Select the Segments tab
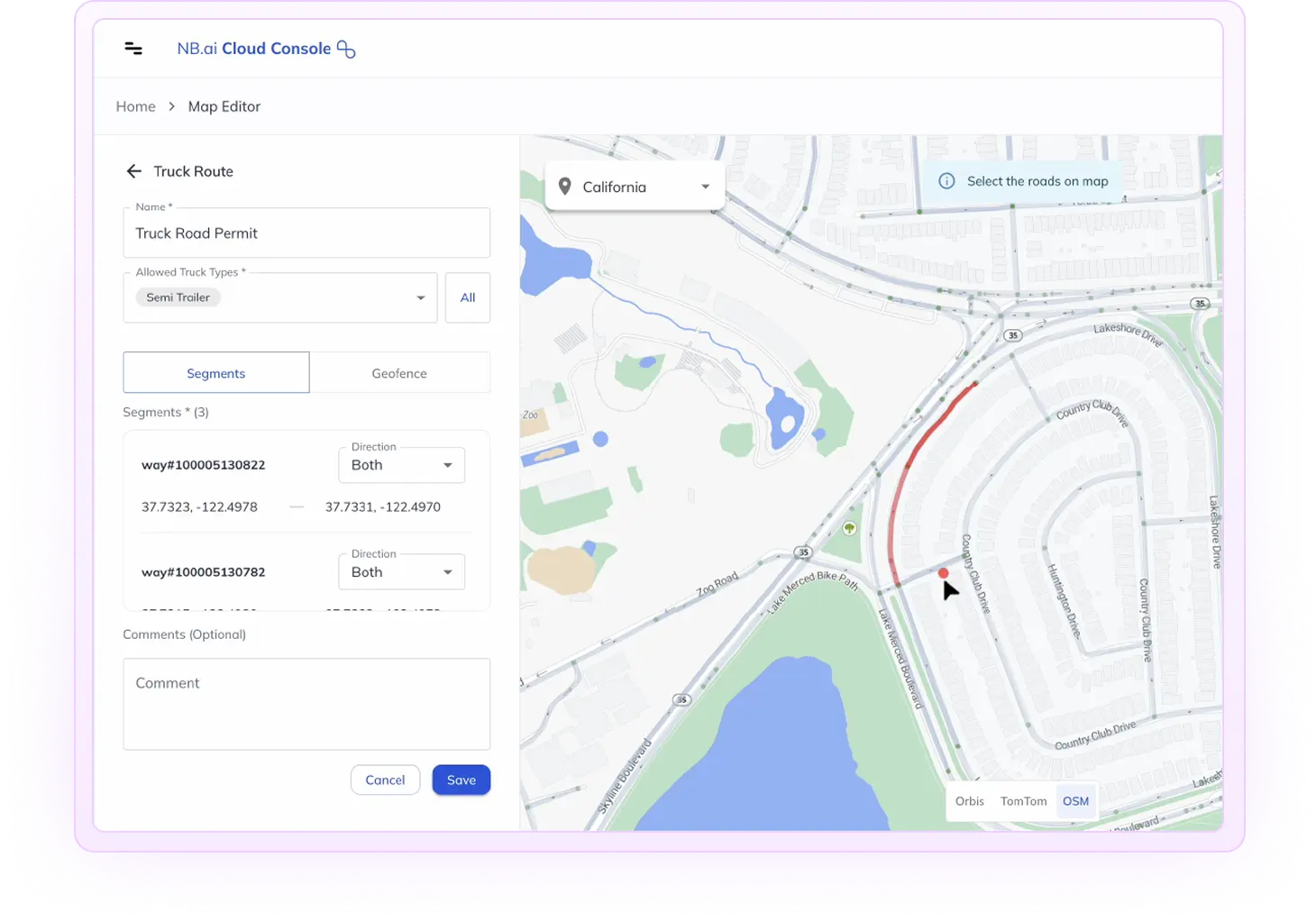The height and width of the screenshot is (921, 1316). tap(216, 373)
